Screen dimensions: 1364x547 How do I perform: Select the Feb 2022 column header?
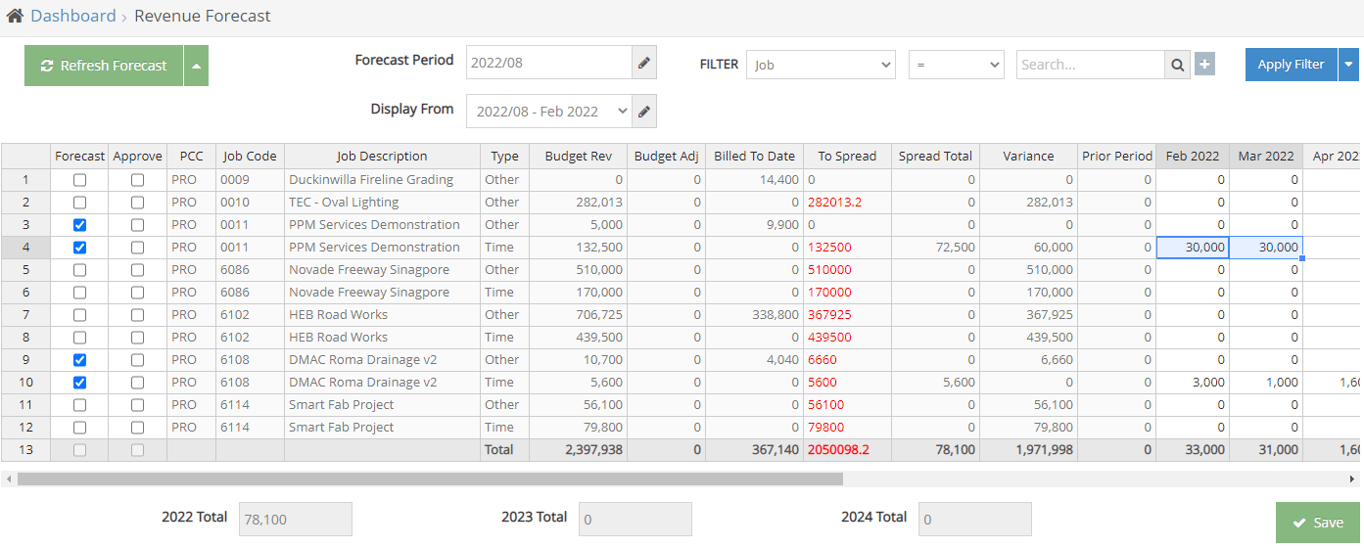(x=1192, y=156)
